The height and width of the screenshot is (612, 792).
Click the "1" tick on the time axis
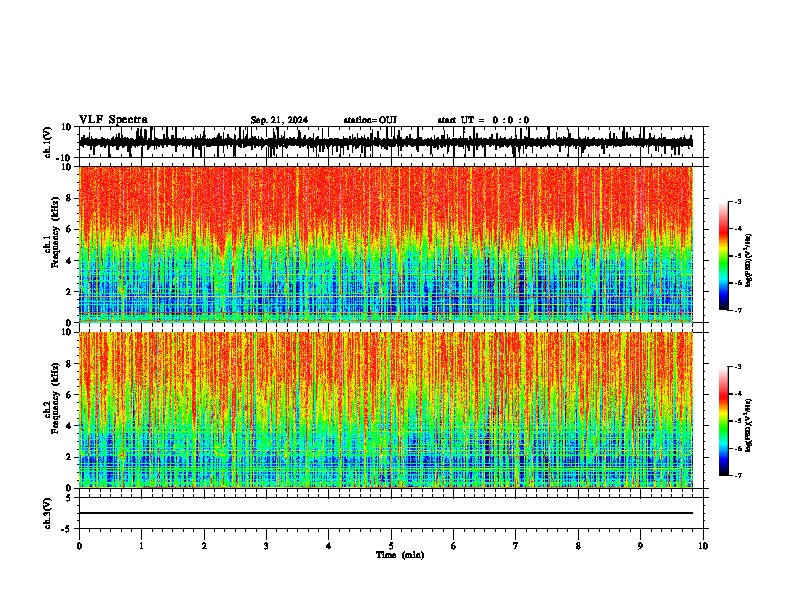coord(142,546)
